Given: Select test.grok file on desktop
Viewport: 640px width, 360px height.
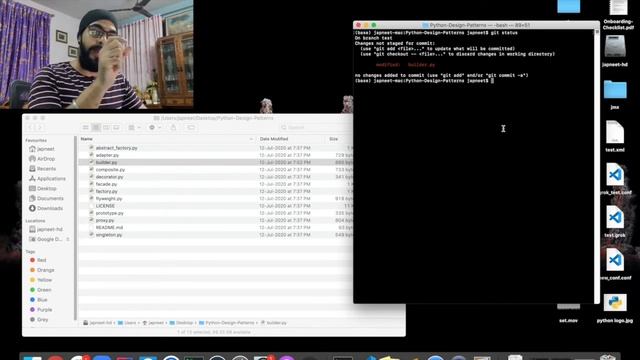Looking at the screenshot, I should [x=615, y=221].
